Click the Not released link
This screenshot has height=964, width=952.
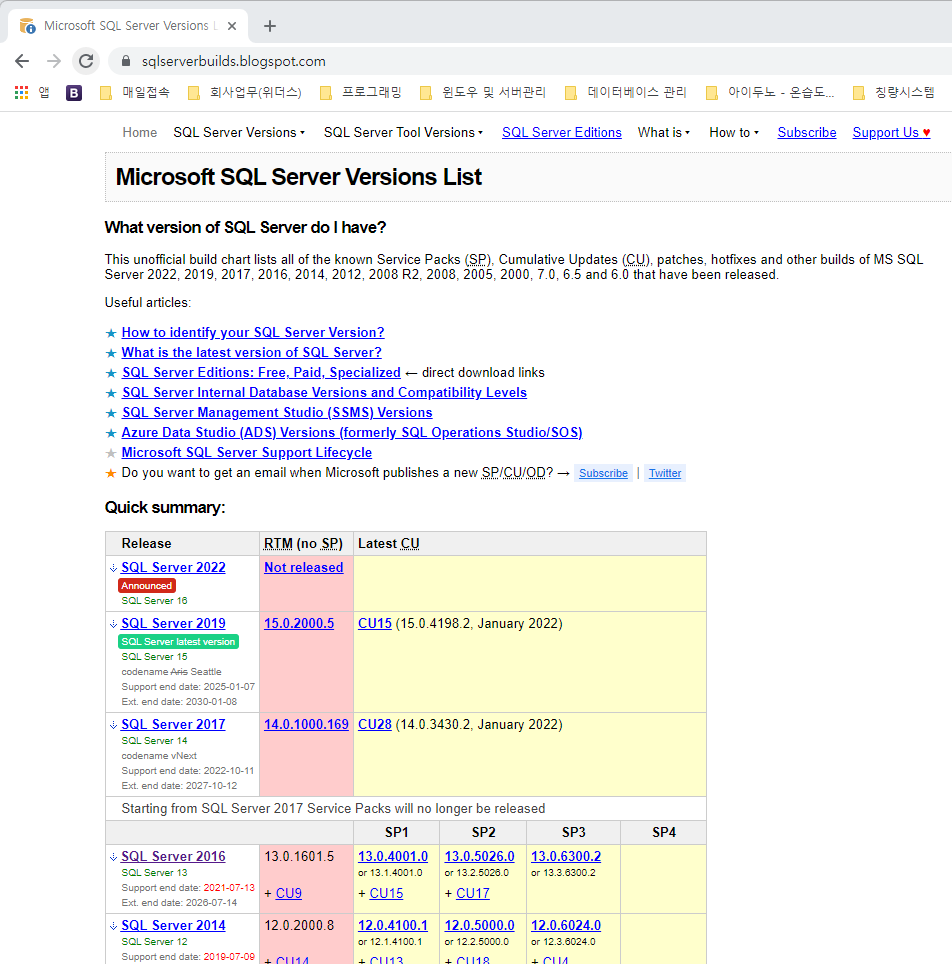pyautogui.click(x=304, y=567)
